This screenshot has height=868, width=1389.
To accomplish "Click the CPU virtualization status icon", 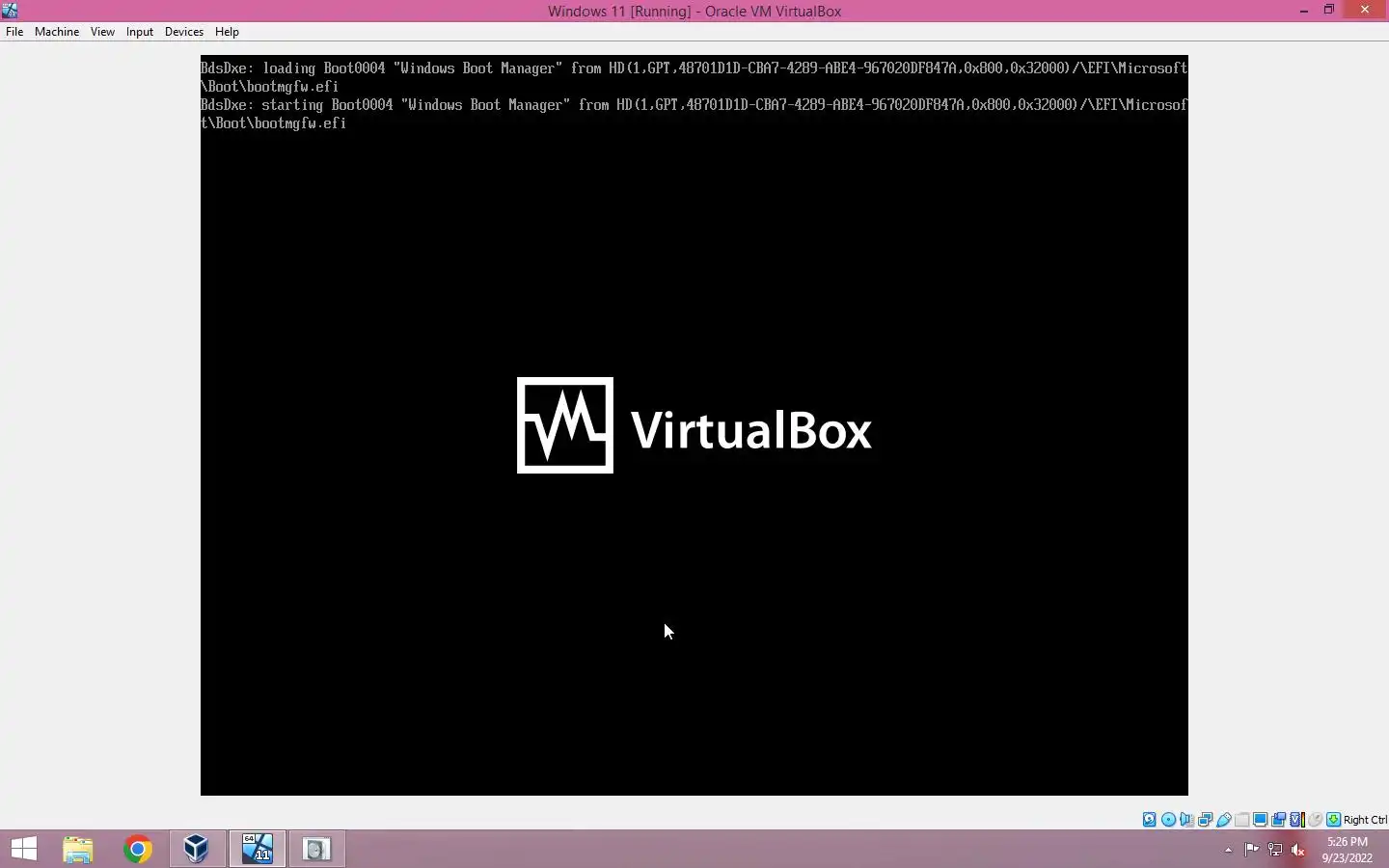I will tap(1296, 820).
